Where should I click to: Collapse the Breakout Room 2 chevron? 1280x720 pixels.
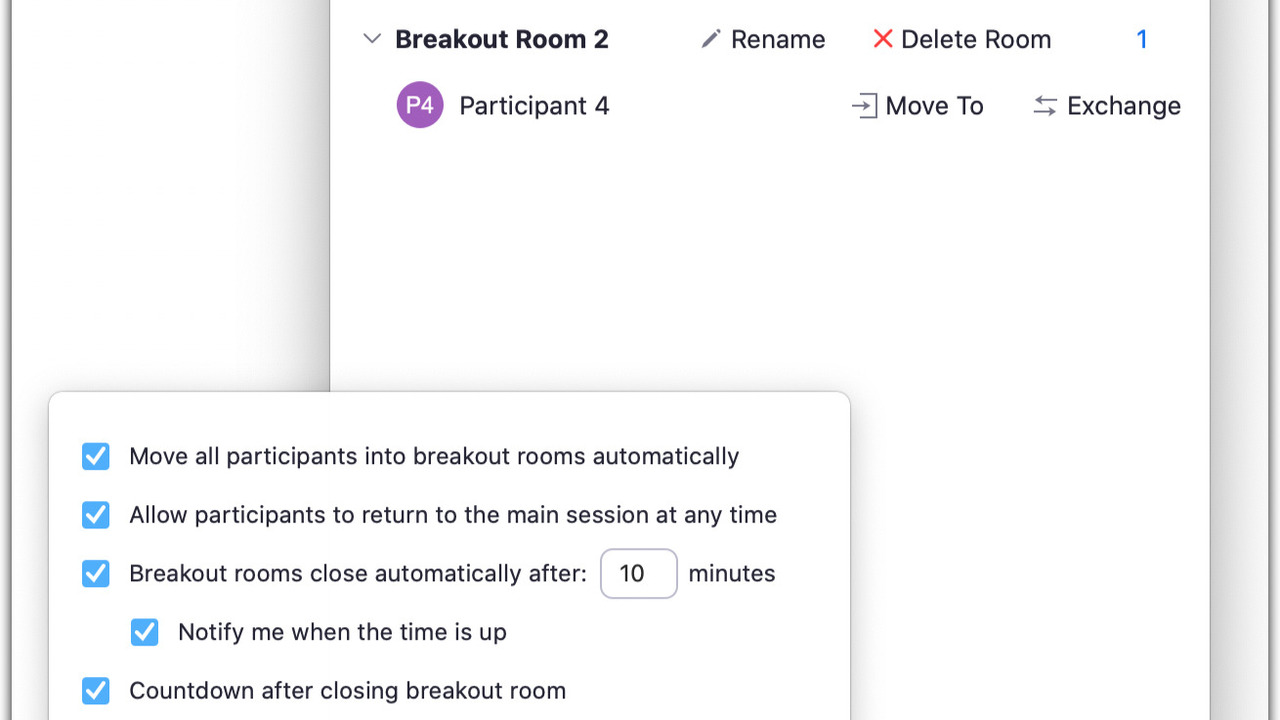[x=372, y=39]
